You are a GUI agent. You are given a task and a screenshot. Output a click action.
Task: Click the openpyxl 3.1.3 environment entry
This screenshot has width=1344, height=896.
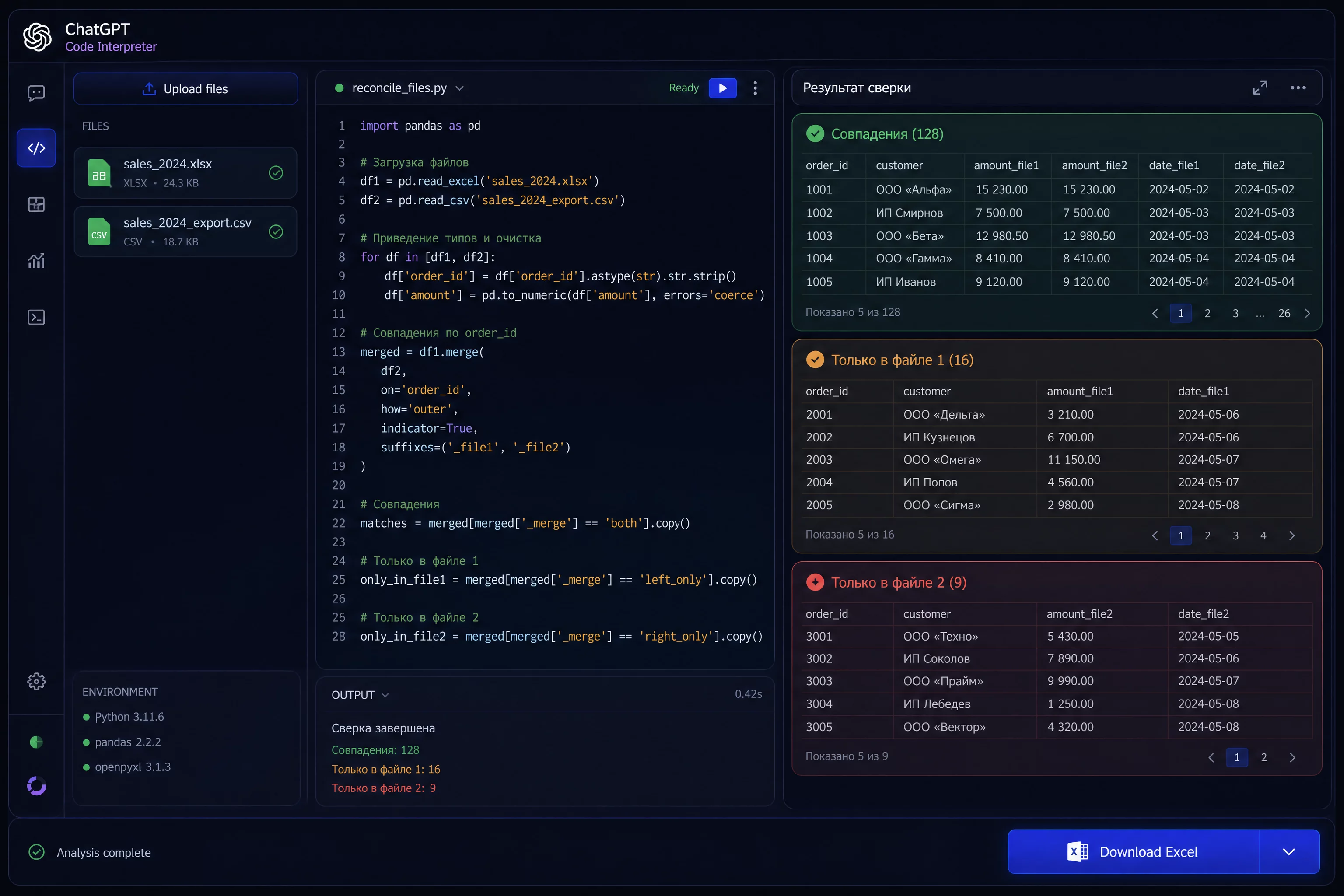pyautogui.click(x=127, y=767)
